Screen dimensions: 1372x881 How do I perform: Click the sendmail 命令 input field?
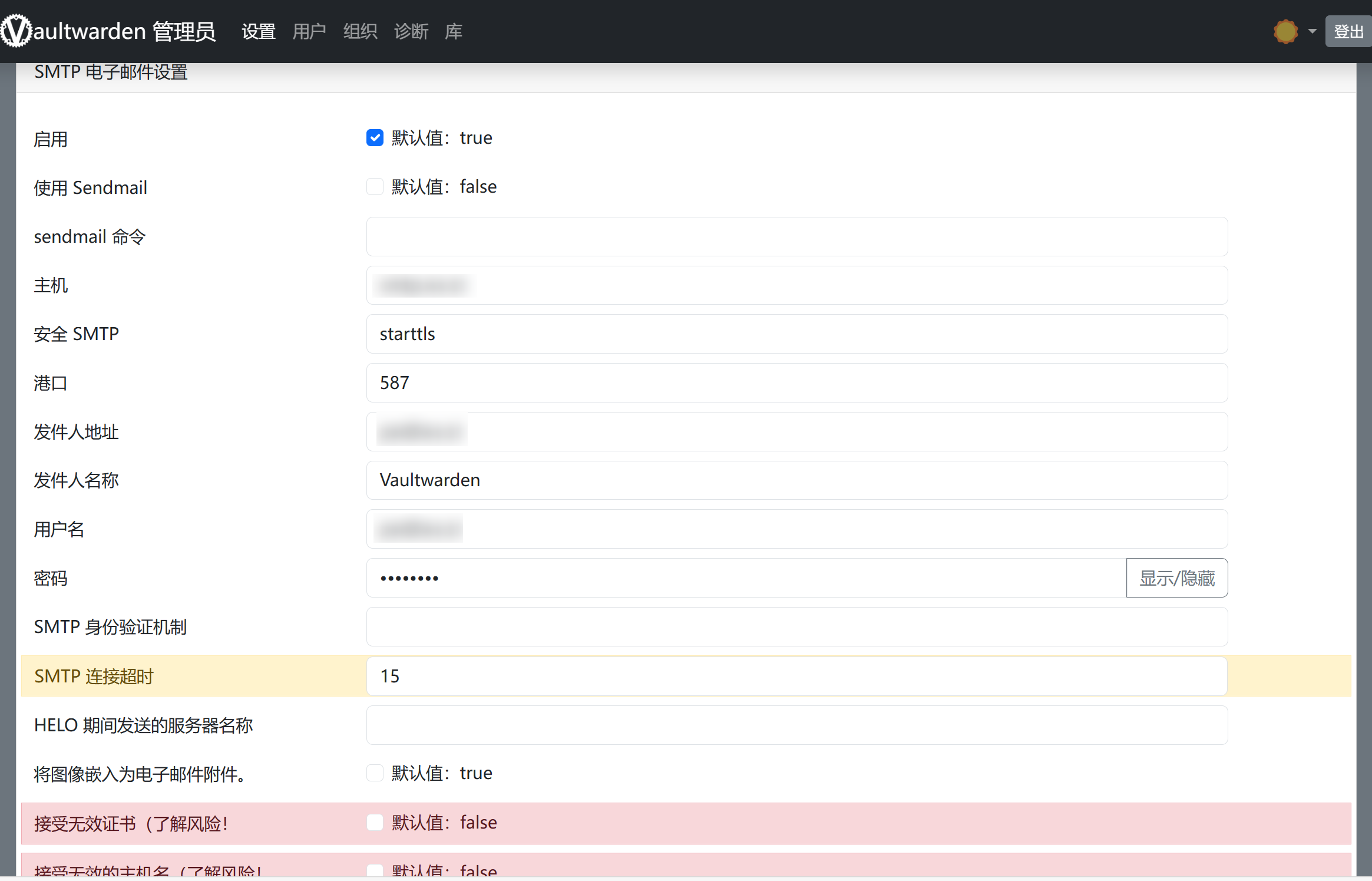796,237
